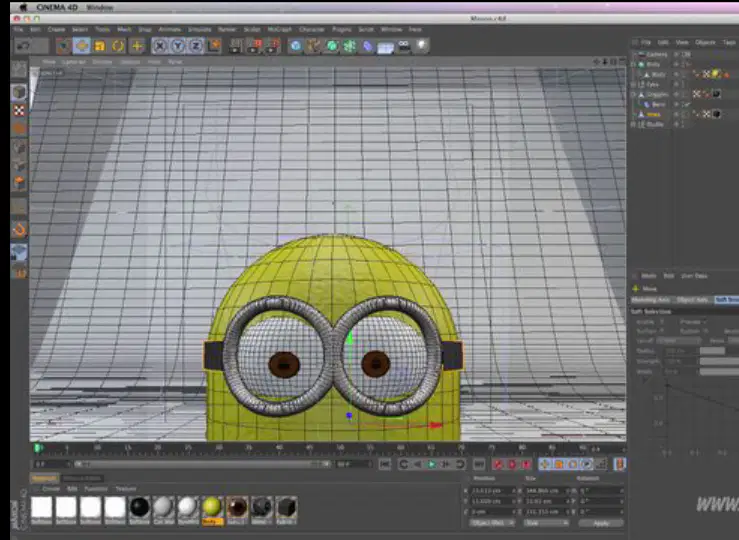
Task: Switch to the Object Axis tab
Action: pyautogui.click(x=692, y=300)
